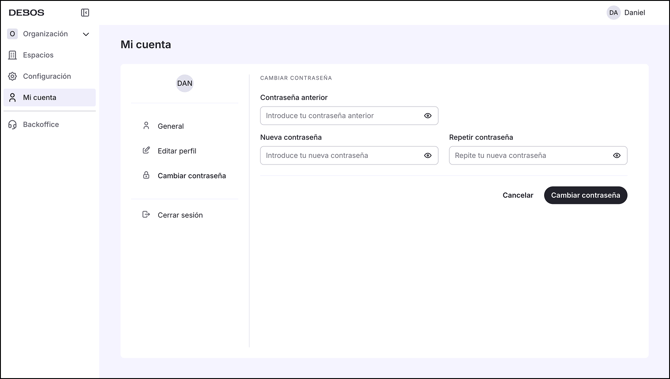
Task: Click the Cambiar contraseña lock icon
Action: click(x=146, y=175)
